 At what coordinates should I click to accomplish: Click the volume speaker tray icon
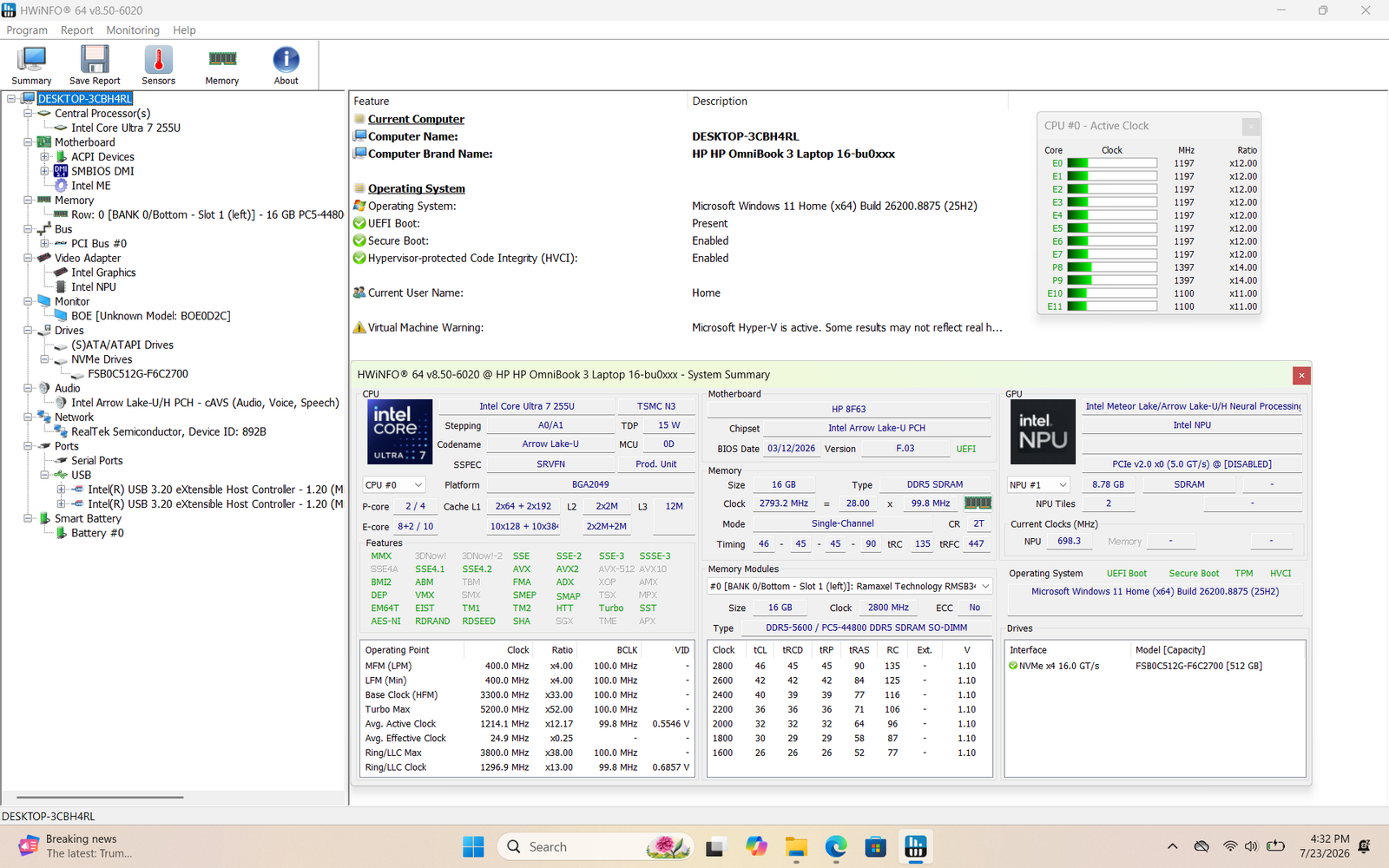click(x=1251, y=846)
